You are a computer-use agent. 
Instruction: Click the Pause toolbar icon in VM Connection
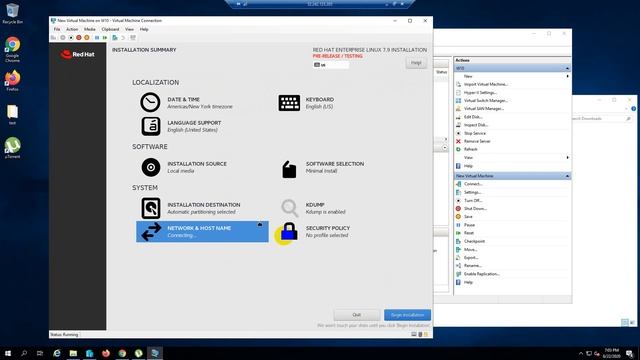(x=97, y=38)
